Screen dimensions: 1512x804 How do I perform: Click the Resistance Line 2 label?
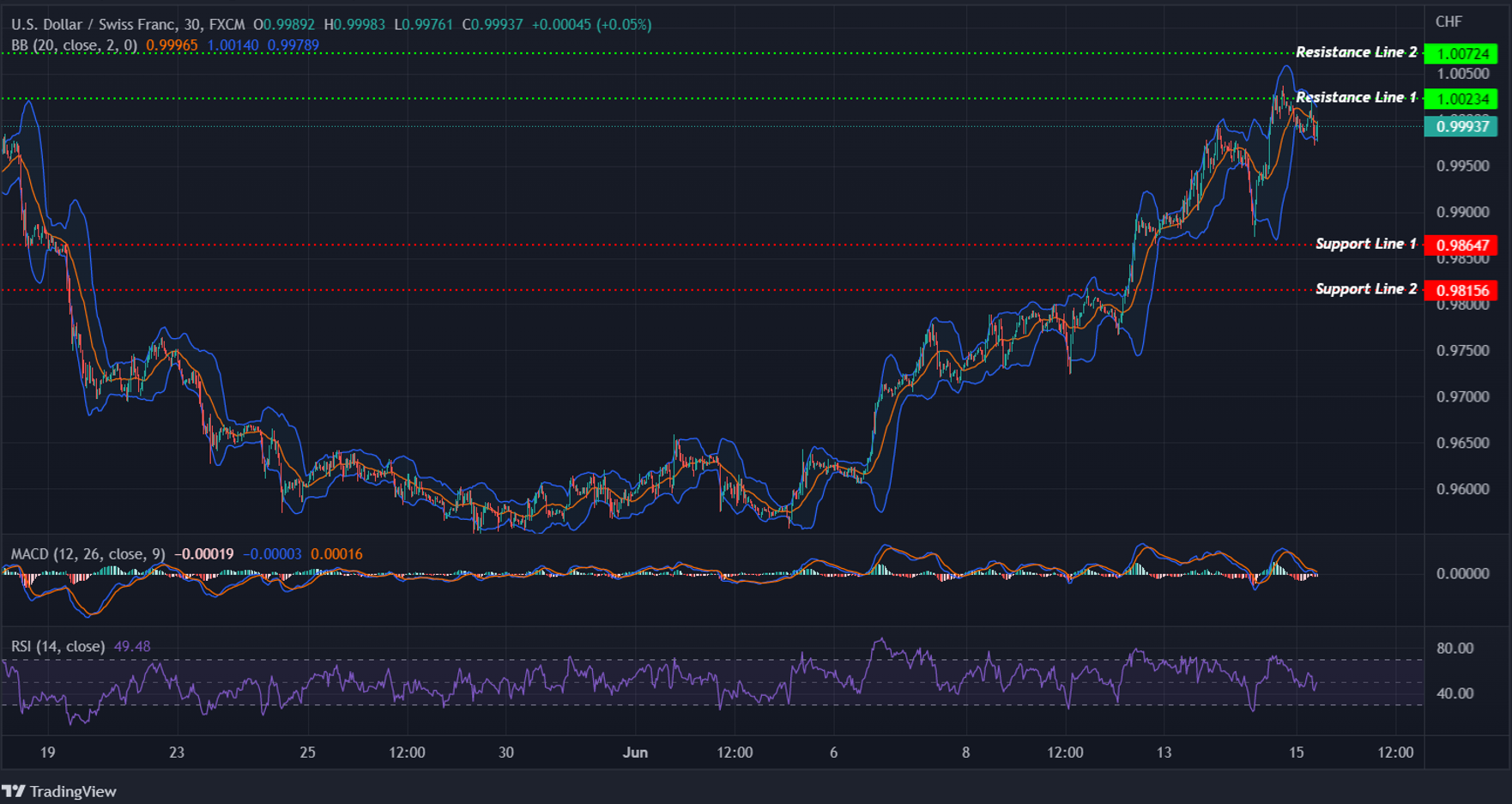(x=1358, y=51)
